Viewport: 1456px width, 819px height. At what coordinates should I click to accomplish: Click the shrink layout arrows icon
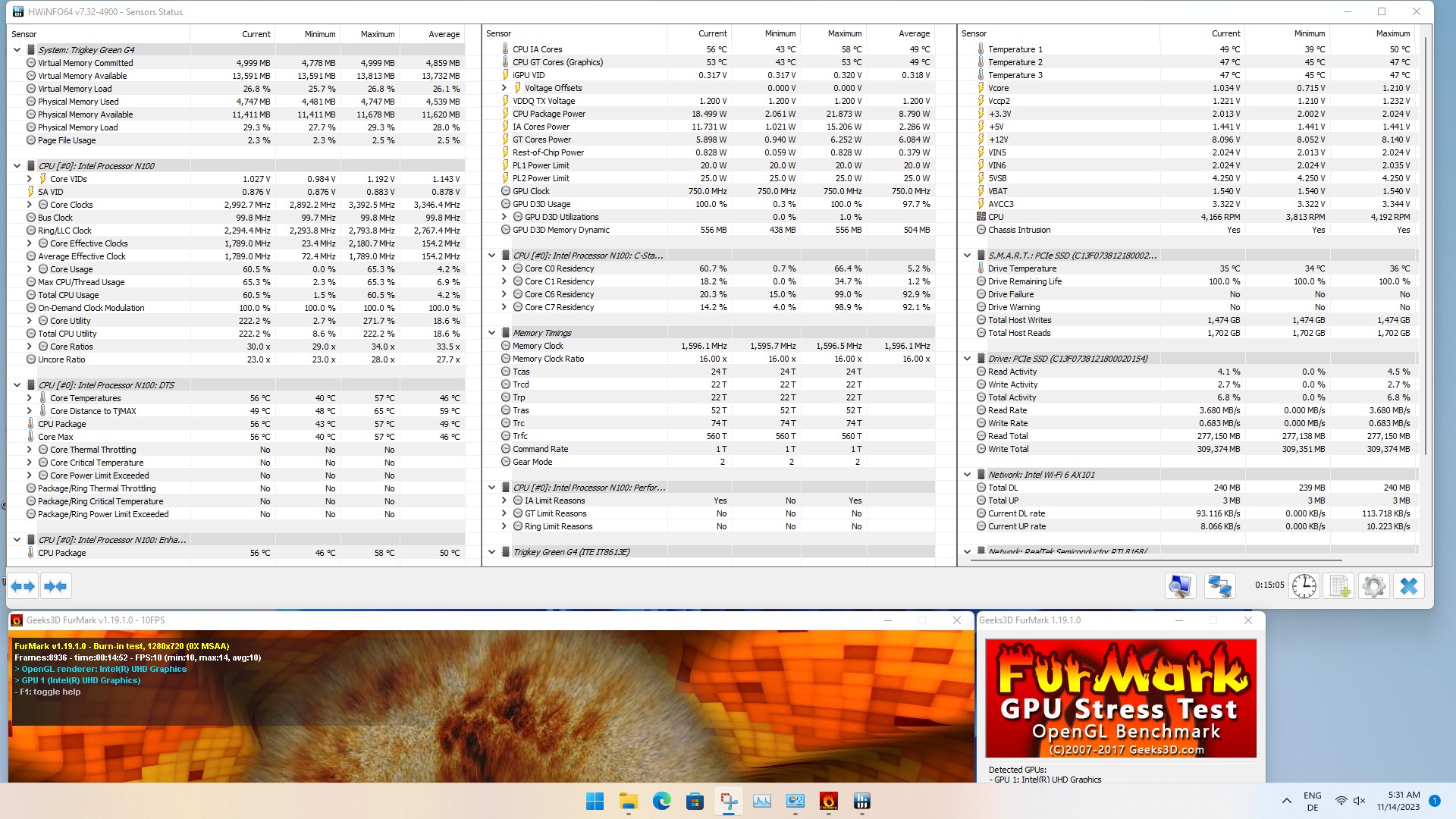(x=55, y=586)
